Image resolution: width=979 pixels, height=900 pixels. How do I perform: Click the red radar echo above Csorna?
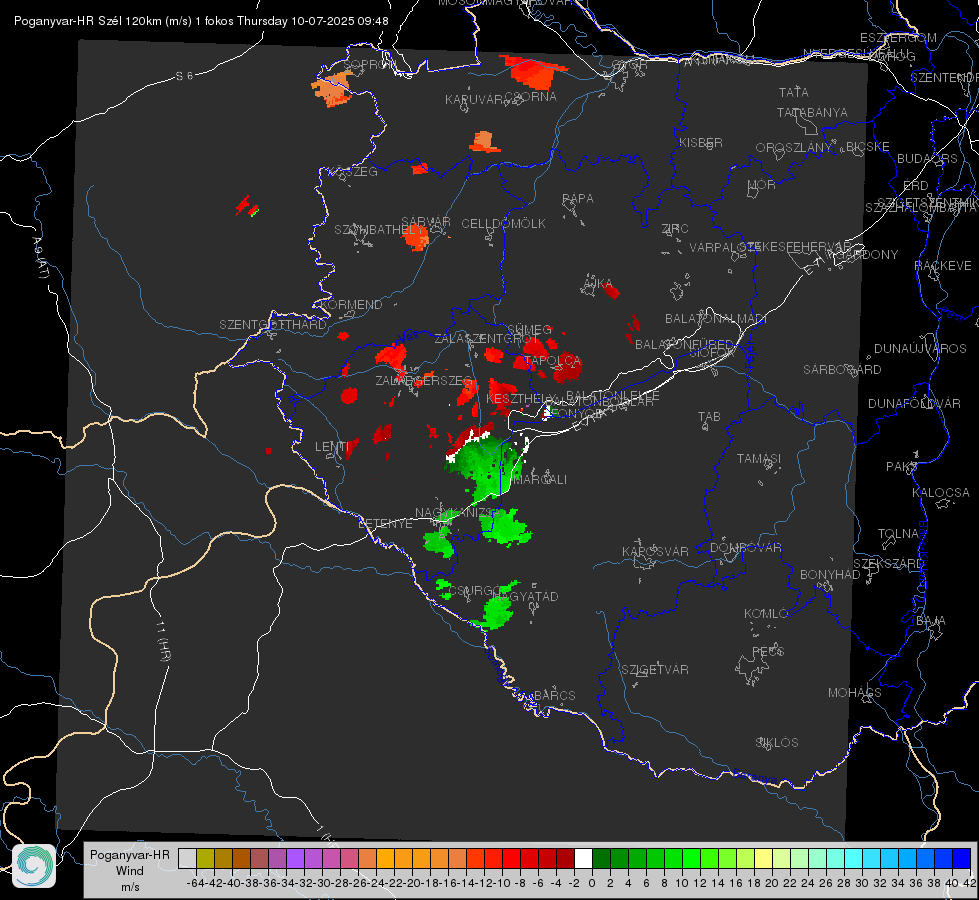[533, 72]
